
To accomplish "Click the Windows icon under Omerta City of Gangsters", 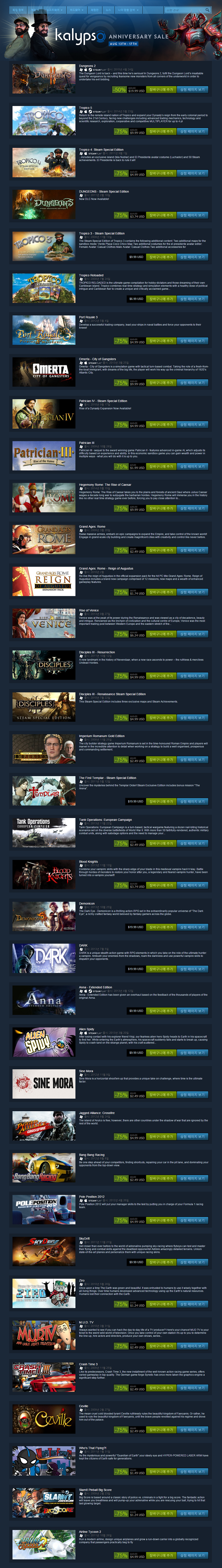I will coord(80,363).
